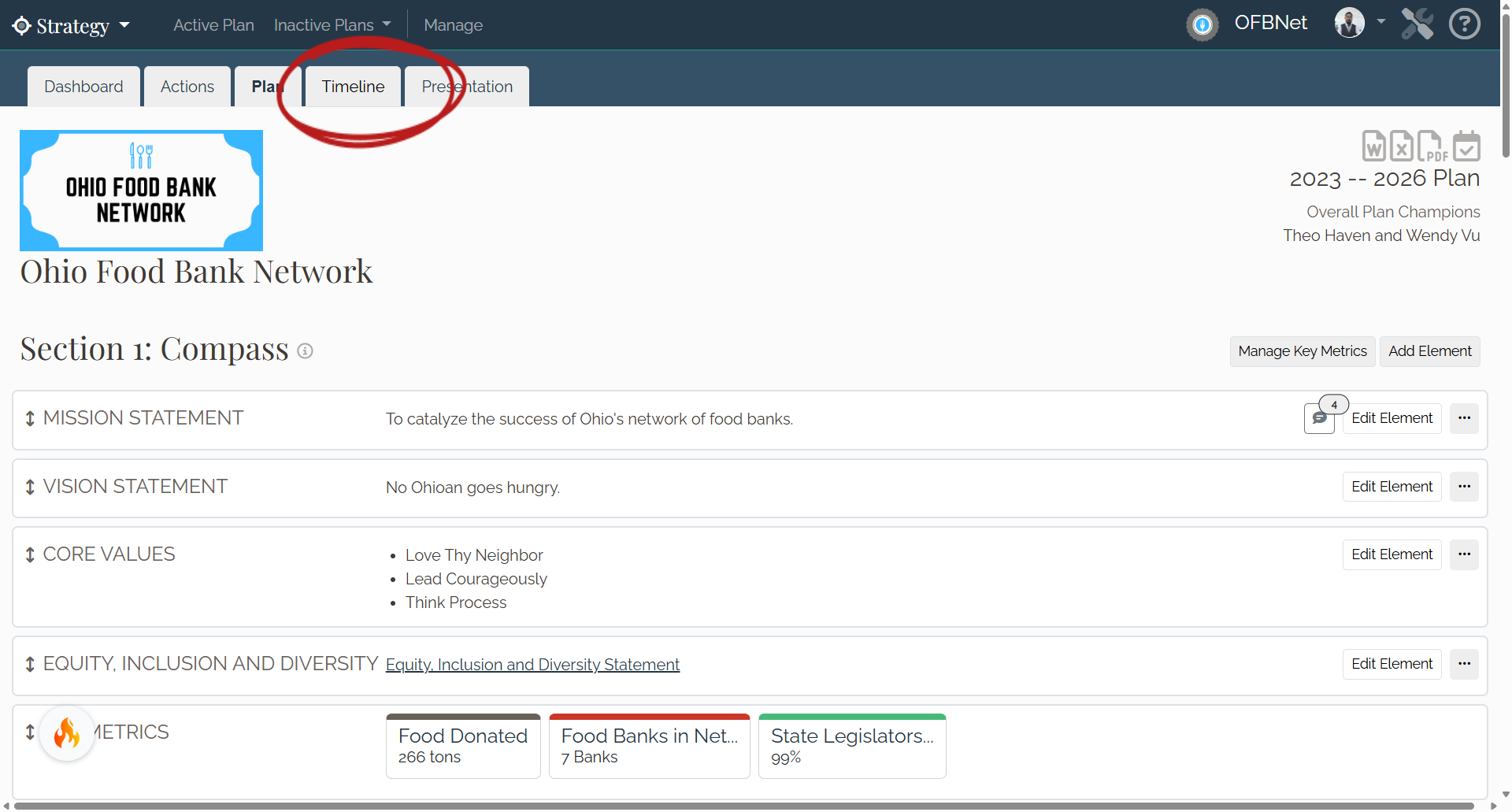Open Equity, Inclusion and Diversity Statement link
The width and height of the screenshot is (1512, 812).
532,665
